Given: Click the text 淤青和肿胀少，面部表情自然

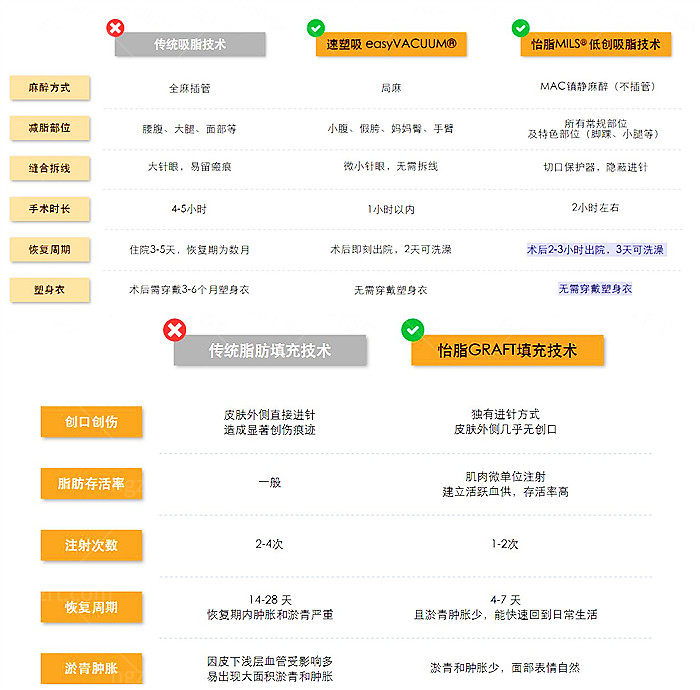Looking at the screenshot, I should tap(505, 668).
